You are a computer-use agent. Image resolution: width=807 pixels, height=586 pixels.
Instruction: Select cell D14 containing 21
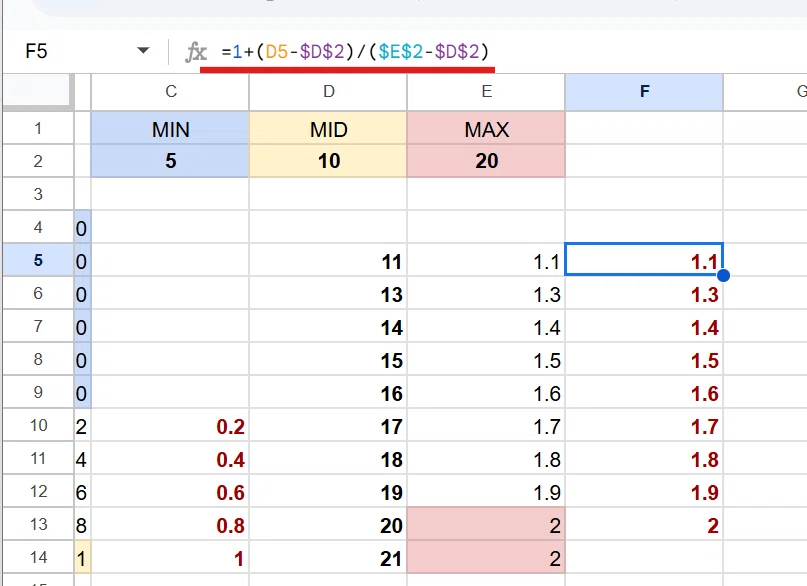coord(328,557)
